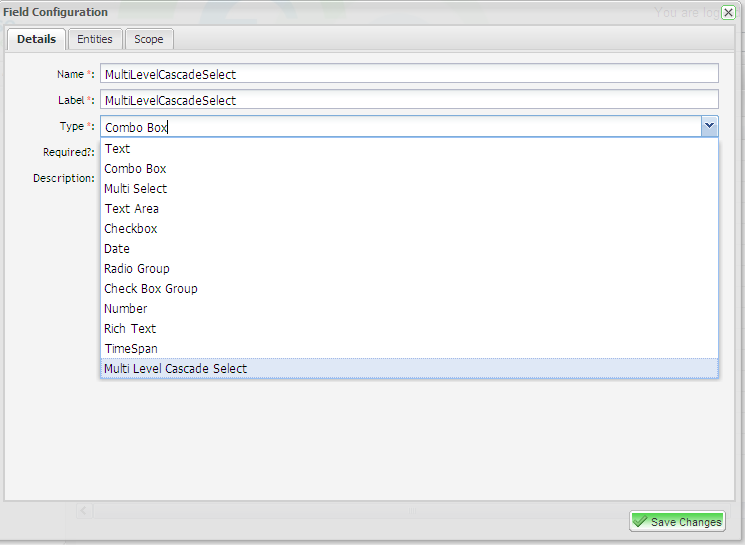Choose Radio Group option
This screenshot has width=745, height=545.
(137, 269)
